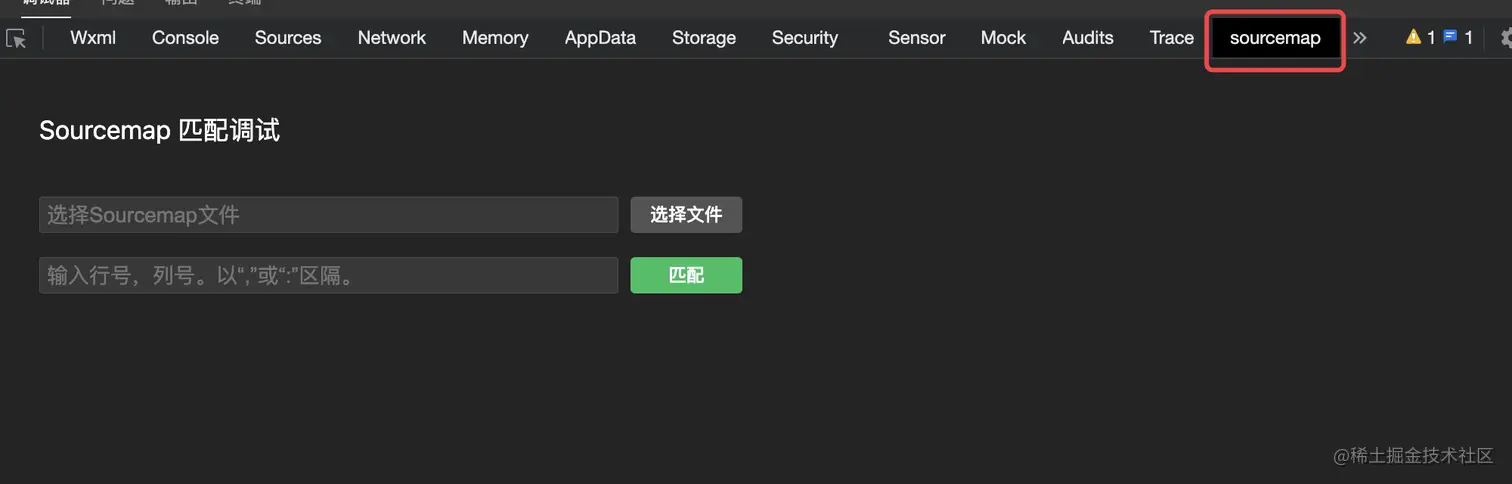
Task: Click the line and column number input
Action: click(x=328, y=275)
